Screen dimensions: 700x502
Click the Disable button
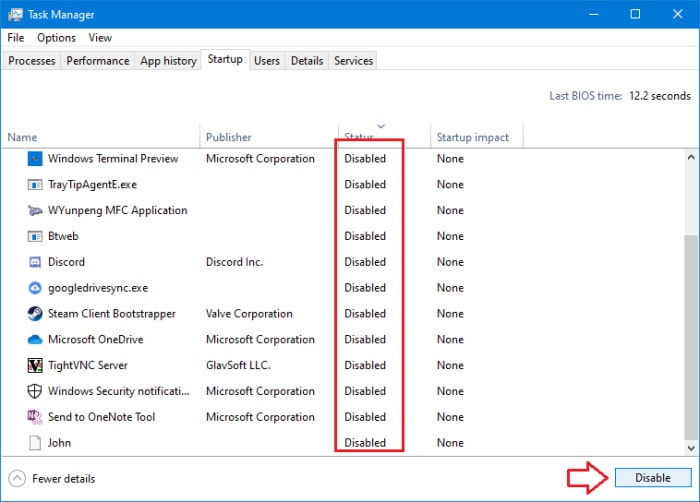pyautogui.click(x=653, y=478)
